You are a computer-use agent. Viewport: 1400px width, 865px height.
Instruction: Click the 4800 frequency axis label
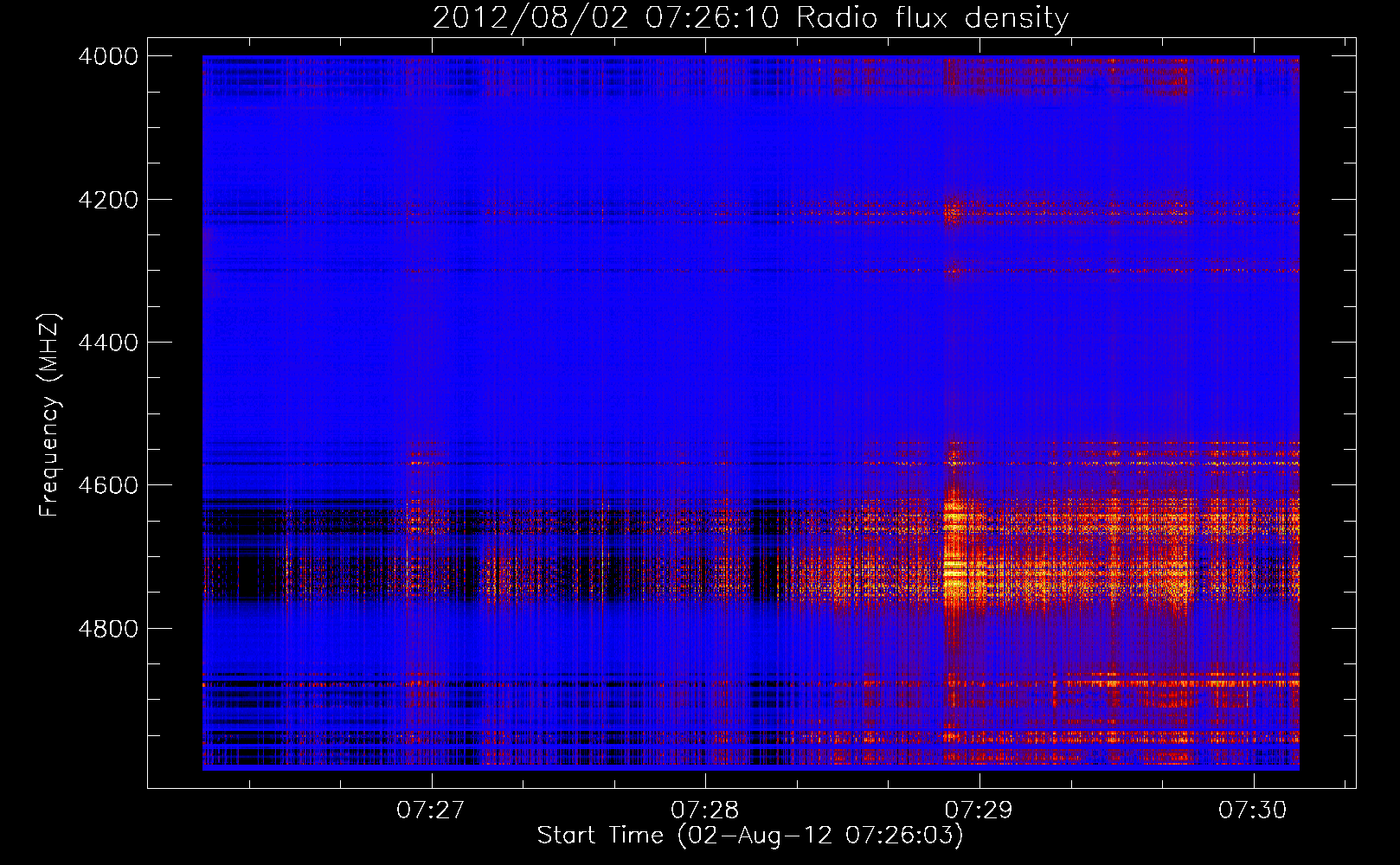coord(108,629)
